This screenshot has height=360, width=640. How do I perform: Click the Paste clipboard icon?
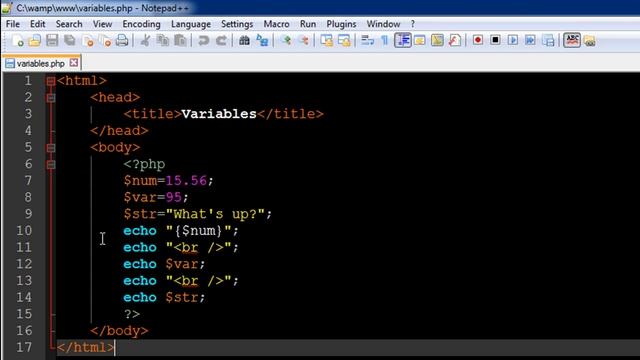tap(180, 40)
